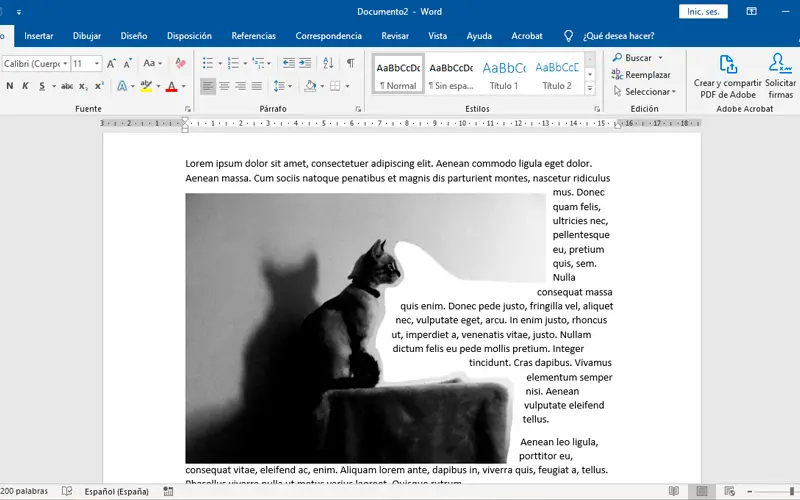This screenshot has width=800, height=500.
Task: Apply italic with the K button
Action: (x=25, y=86)
